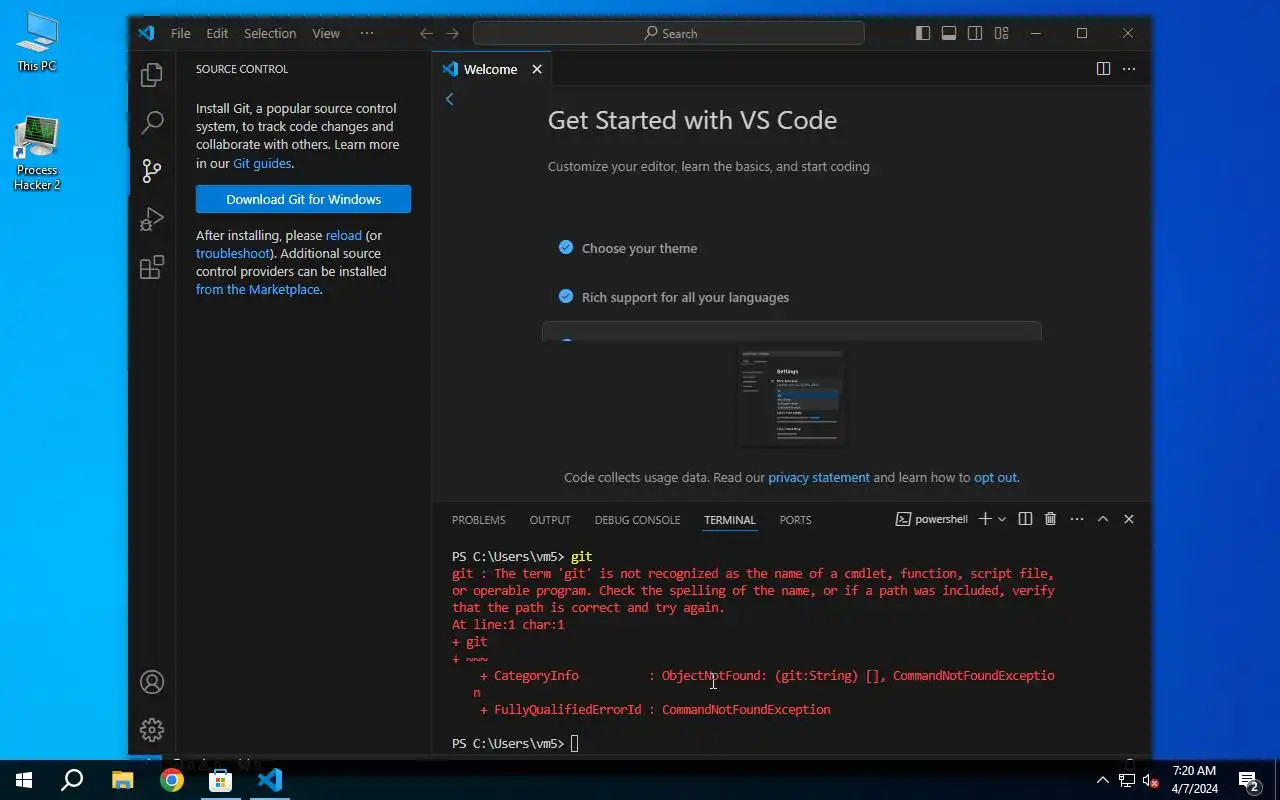Open the Selection menu
The image size is (1280, 800).
pyautogui.click(x=270, y=33)
